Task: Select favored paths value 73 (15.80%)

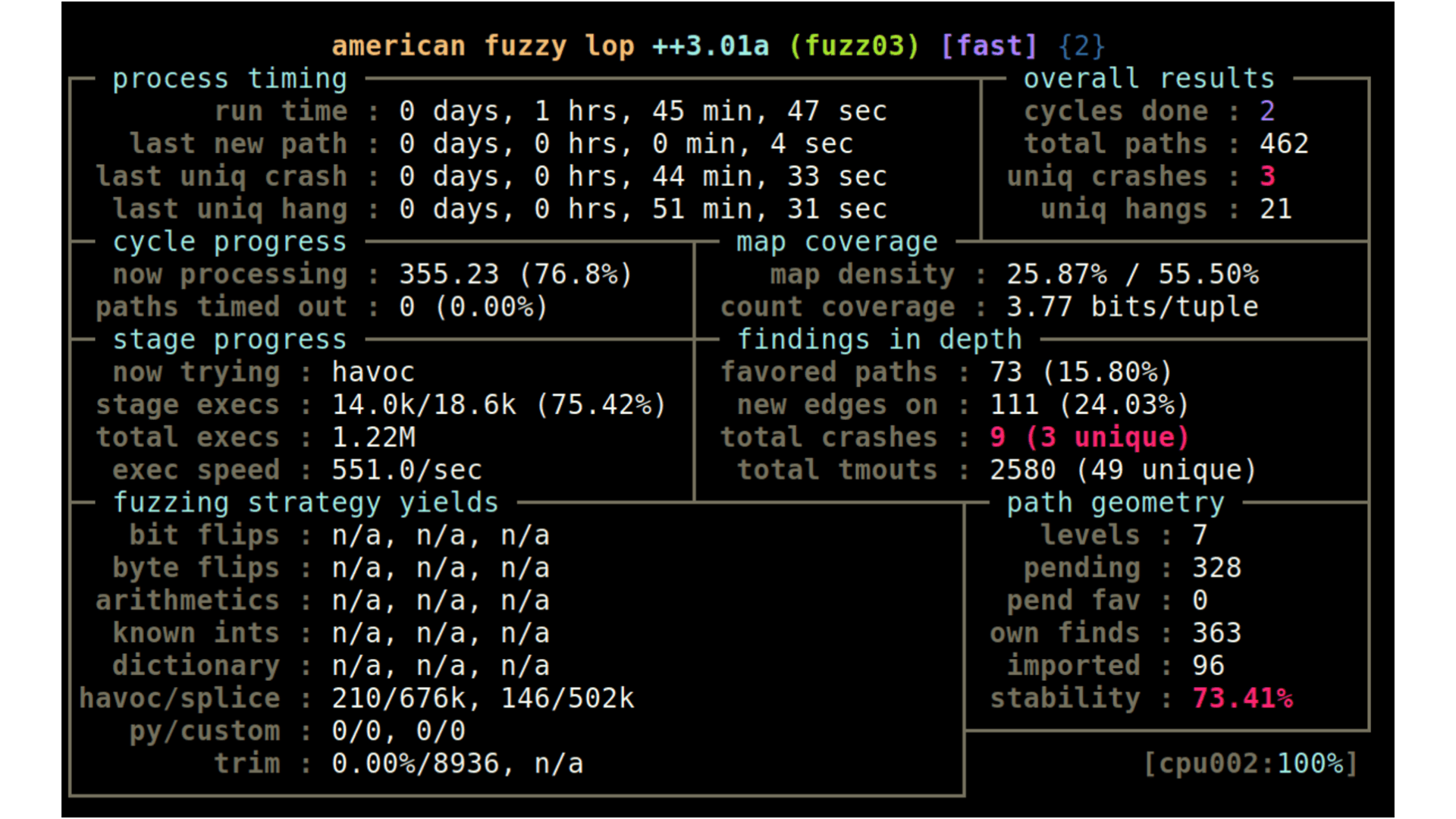Action: click(1081, 372)
